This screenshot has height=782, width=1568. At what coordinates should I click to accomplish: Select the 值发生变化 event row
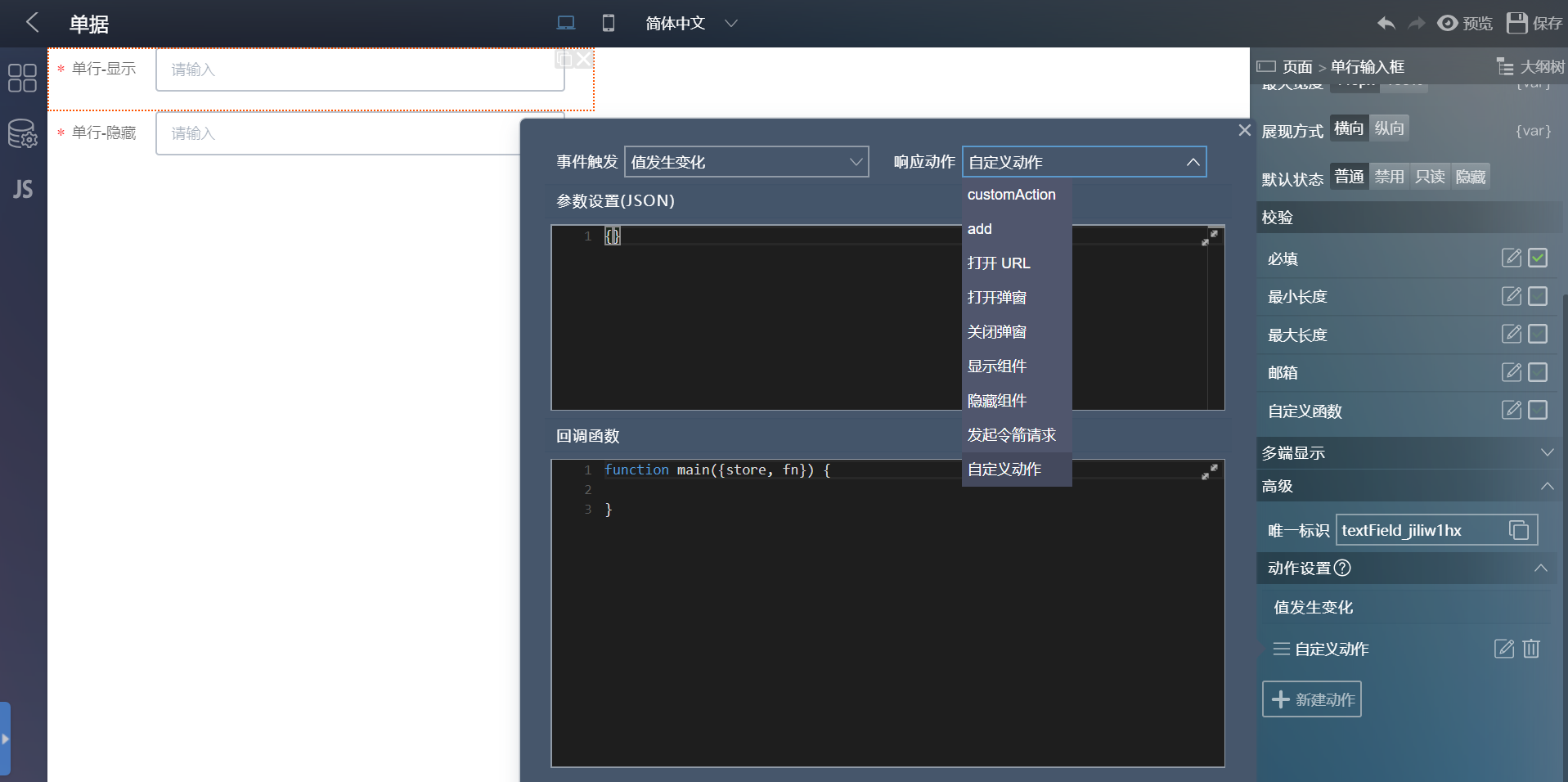tap(1407, 607)
